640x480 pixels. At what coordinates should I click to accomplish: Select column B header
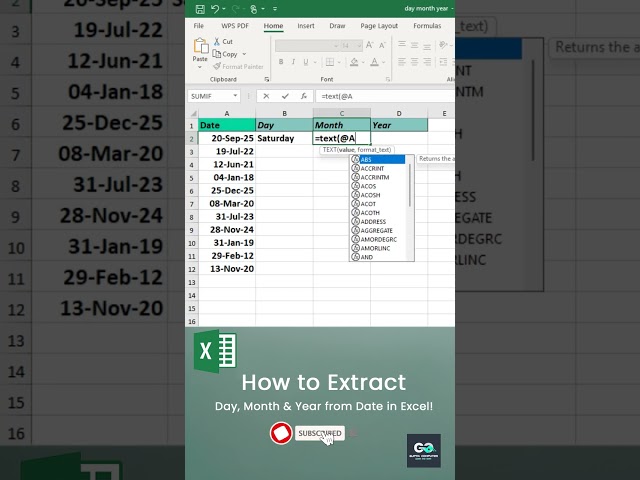click(284, 113)
